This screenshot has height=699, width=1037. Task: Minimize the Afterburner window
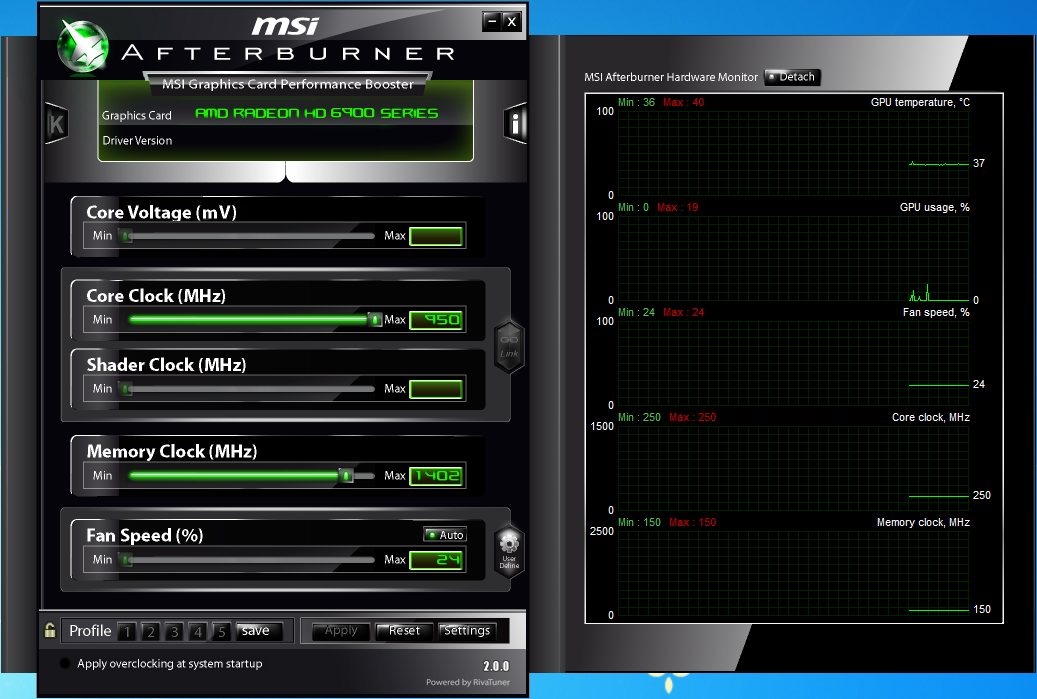point(491,21)
